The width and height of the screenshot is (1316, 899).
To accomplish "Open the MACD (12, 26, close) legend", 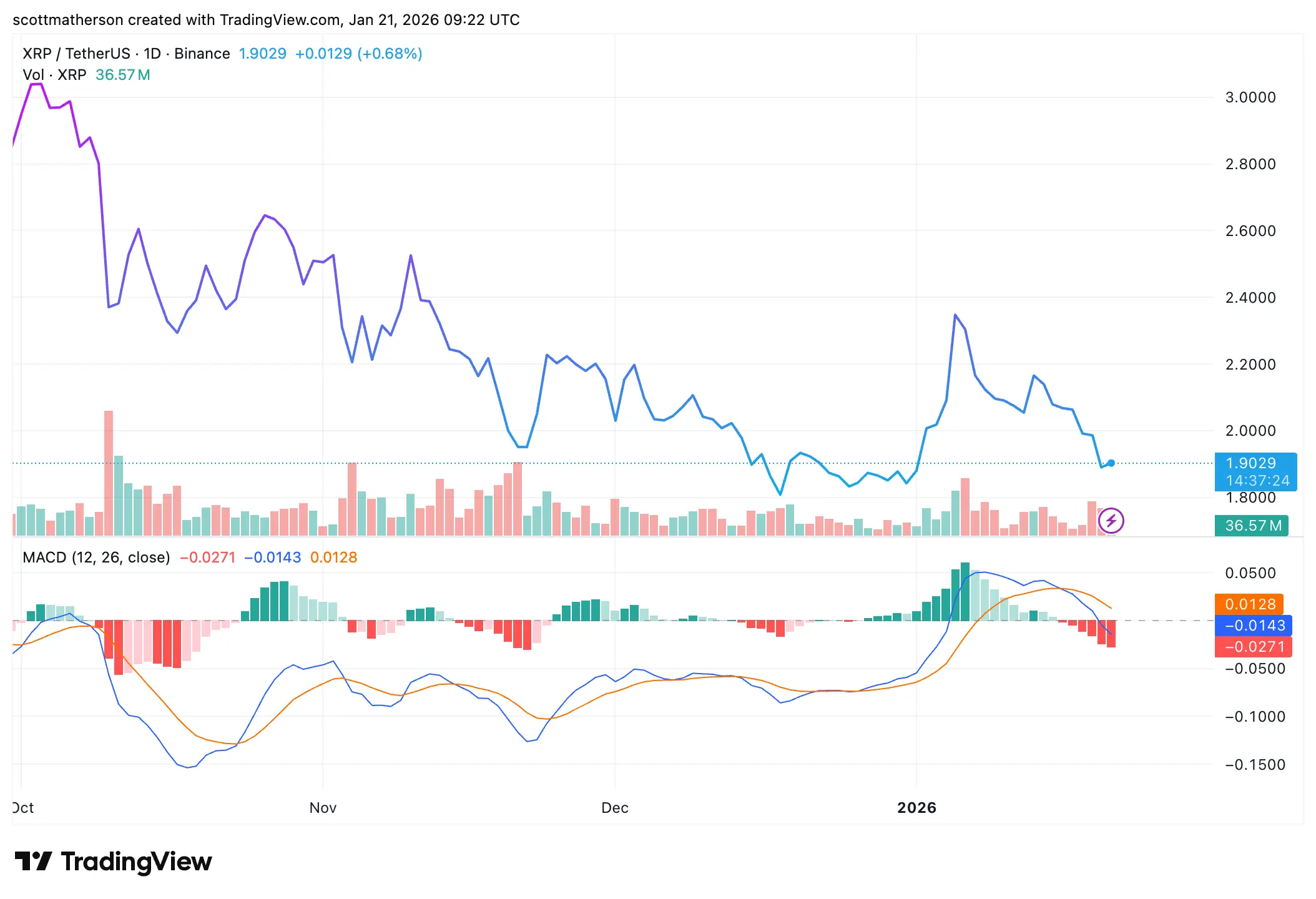I will (96, 558).
